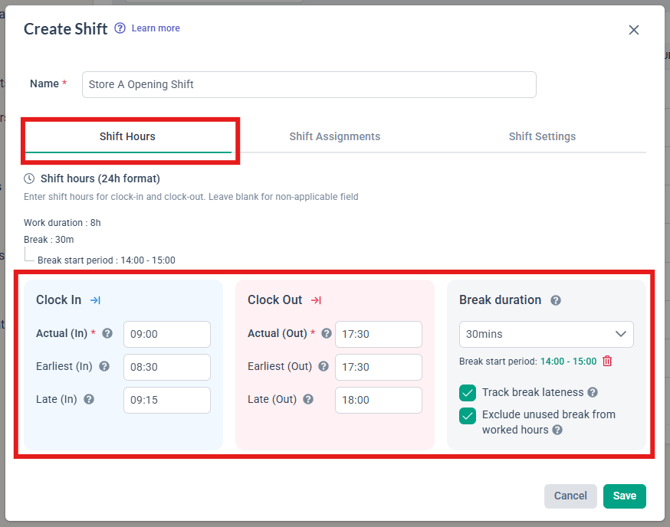
Task: Uncheck Track break lateness
Action: click(467, 393)
